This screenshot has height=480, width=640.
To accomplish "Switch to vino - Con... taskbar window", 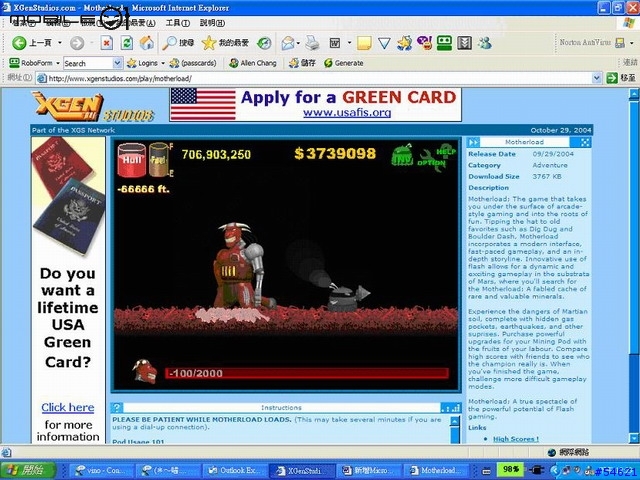I will tap(101, 471).
